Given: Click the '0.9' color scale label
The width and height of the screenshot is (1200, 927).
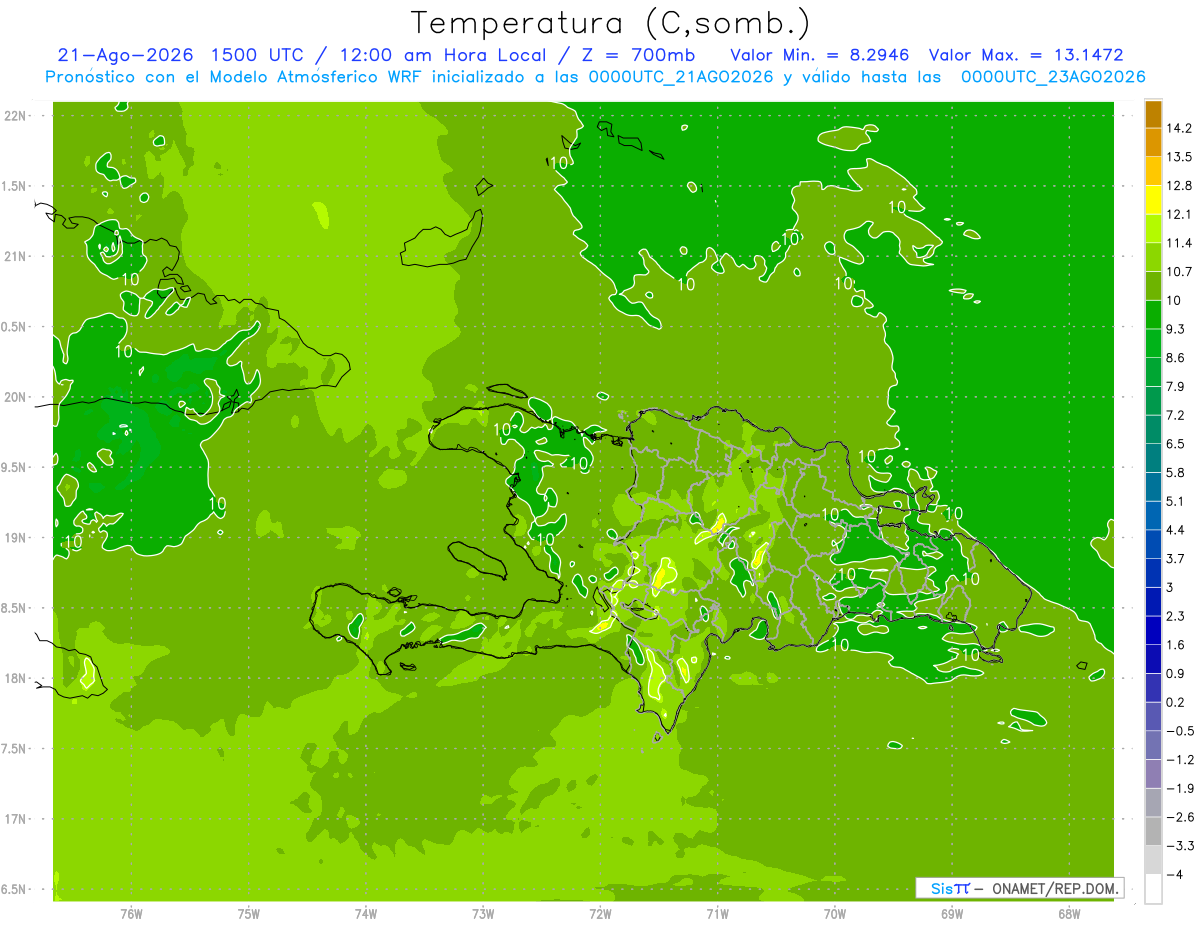Looking at the screenshot, I should click(1176, 673).
